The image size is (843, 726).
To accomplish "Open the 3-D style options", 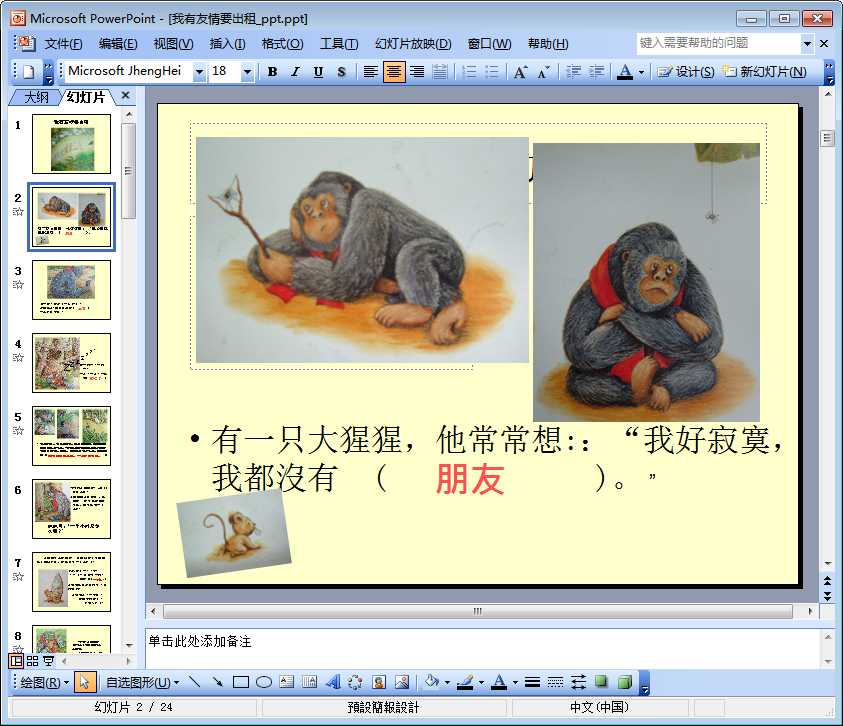I will pyautogui.click(x=624, y=683).
